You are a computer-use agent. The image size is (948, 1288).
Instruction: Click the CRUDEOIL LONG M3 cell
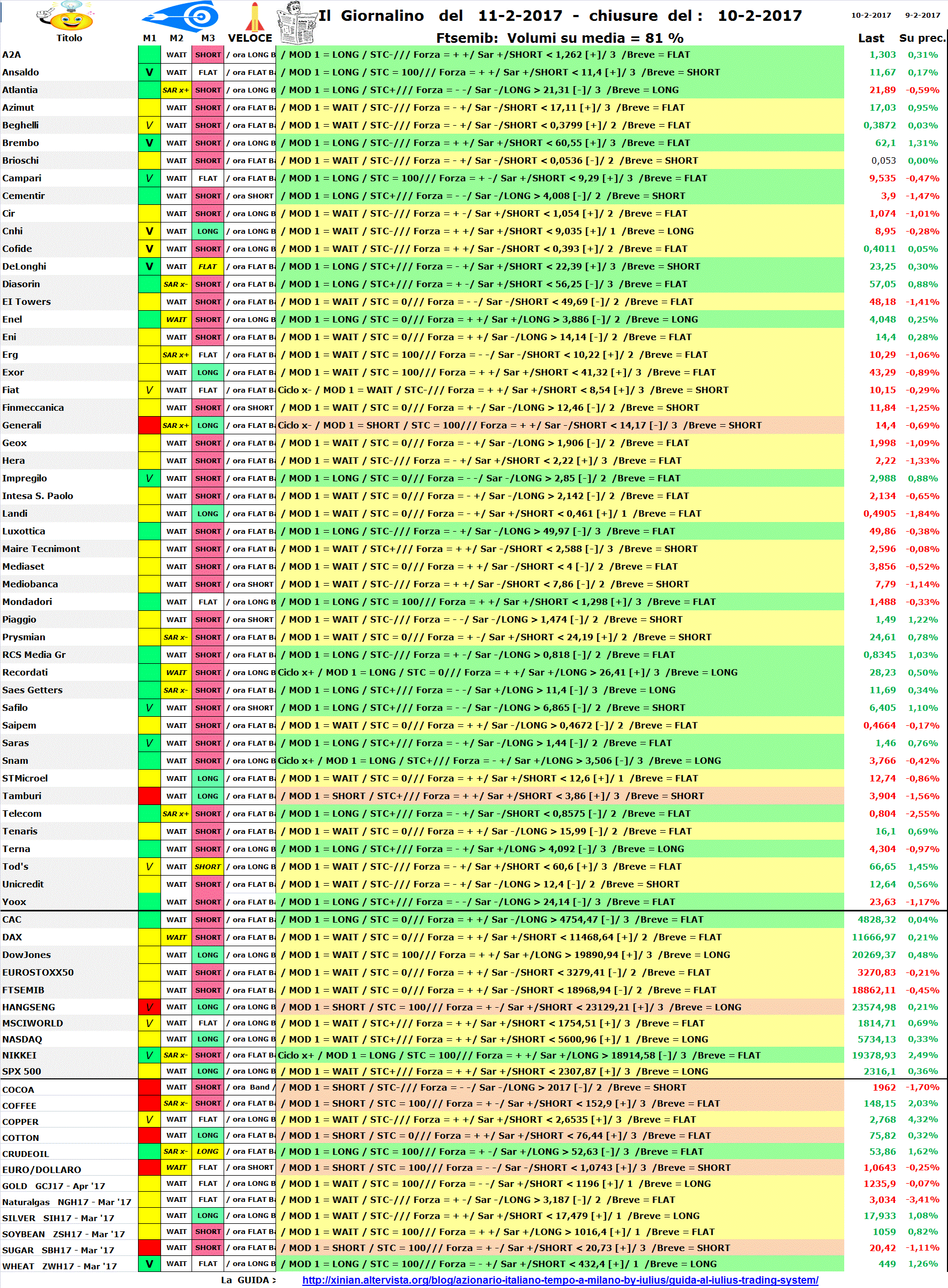pyautogui.click(x=208, y=1151)
